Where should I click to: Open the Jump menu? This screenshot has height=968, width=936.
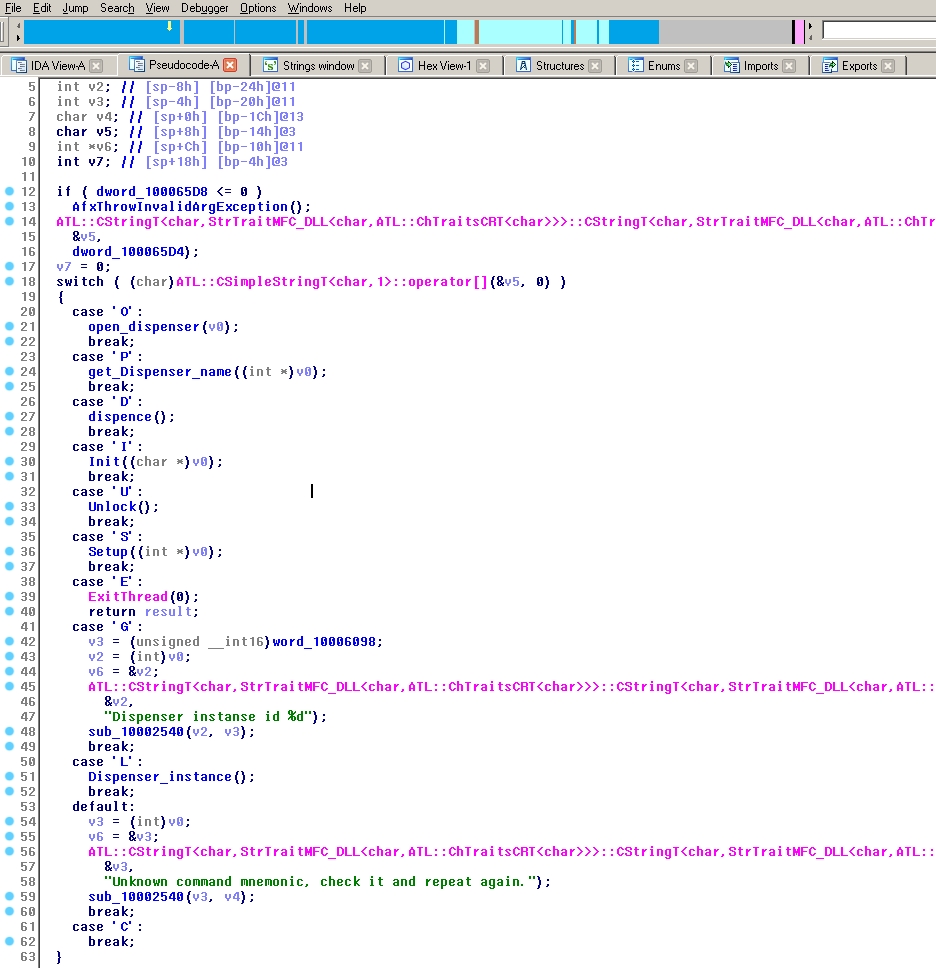(75, 8)
